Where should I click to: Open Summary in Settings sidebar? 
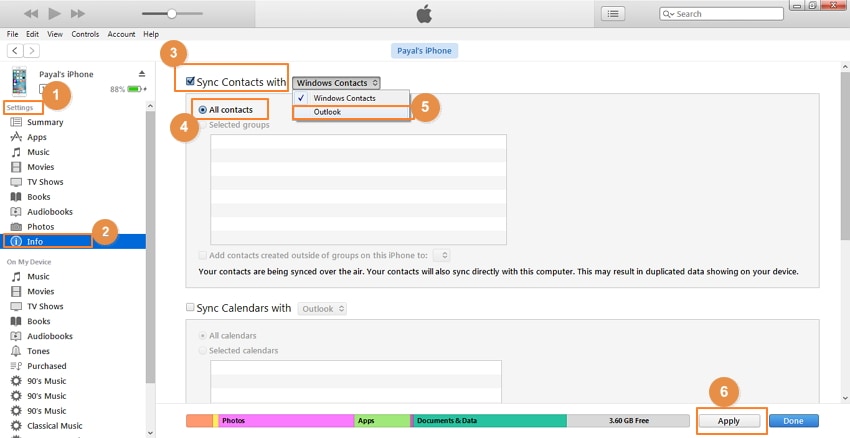(45, 122)
